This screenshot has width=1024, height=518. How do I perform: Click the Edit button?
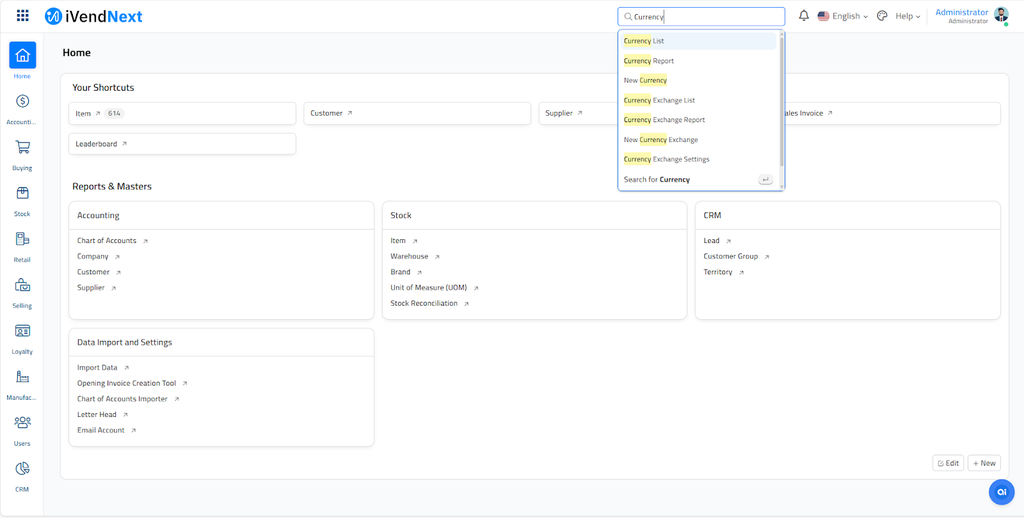[x=948, y=463]
